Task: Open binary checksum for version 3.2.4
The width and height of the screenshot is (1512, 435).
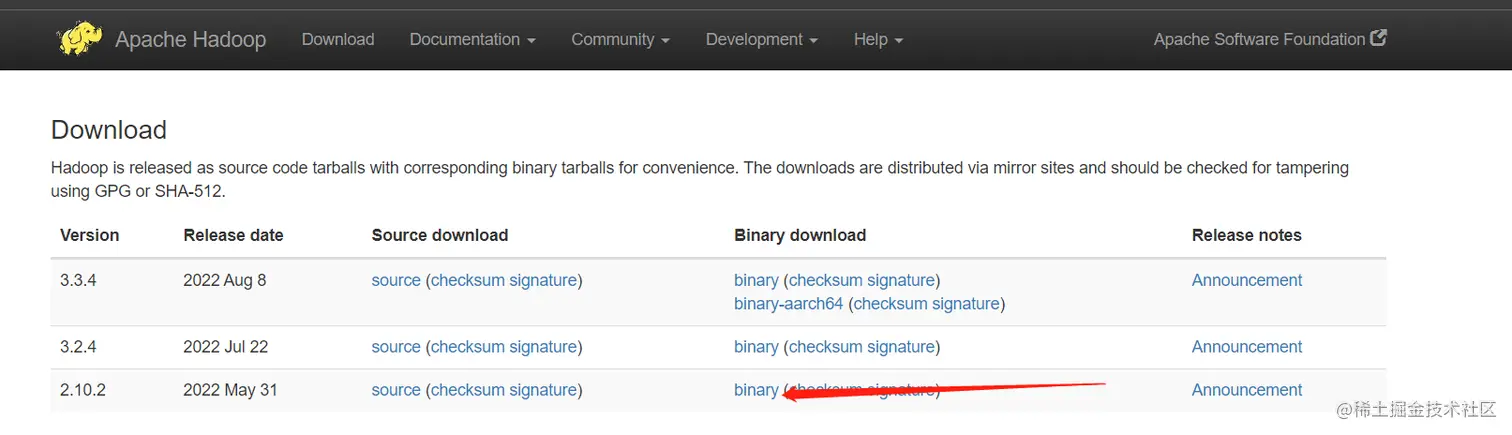Action: (x=826, y=348)
